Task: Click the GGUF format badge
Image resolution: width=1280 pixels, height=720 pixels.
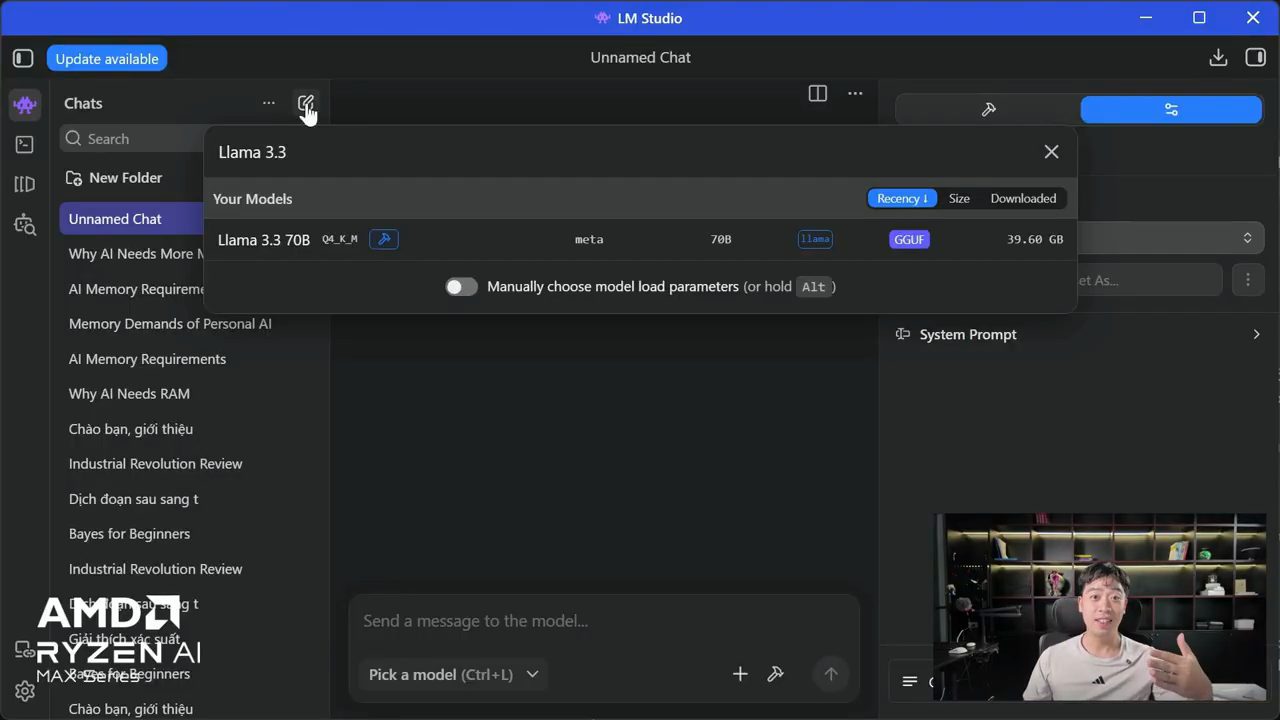Action: pos(909,239)
